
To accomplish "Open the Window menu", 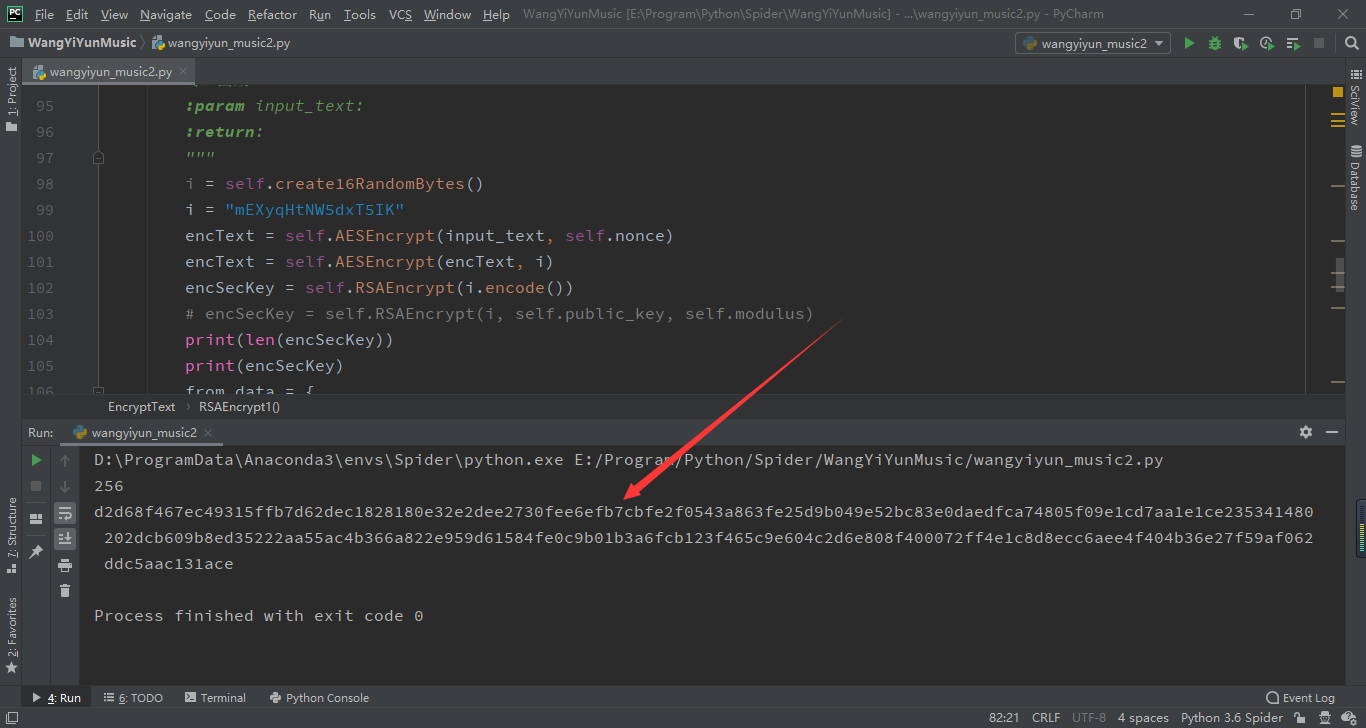I will point(447,14).
